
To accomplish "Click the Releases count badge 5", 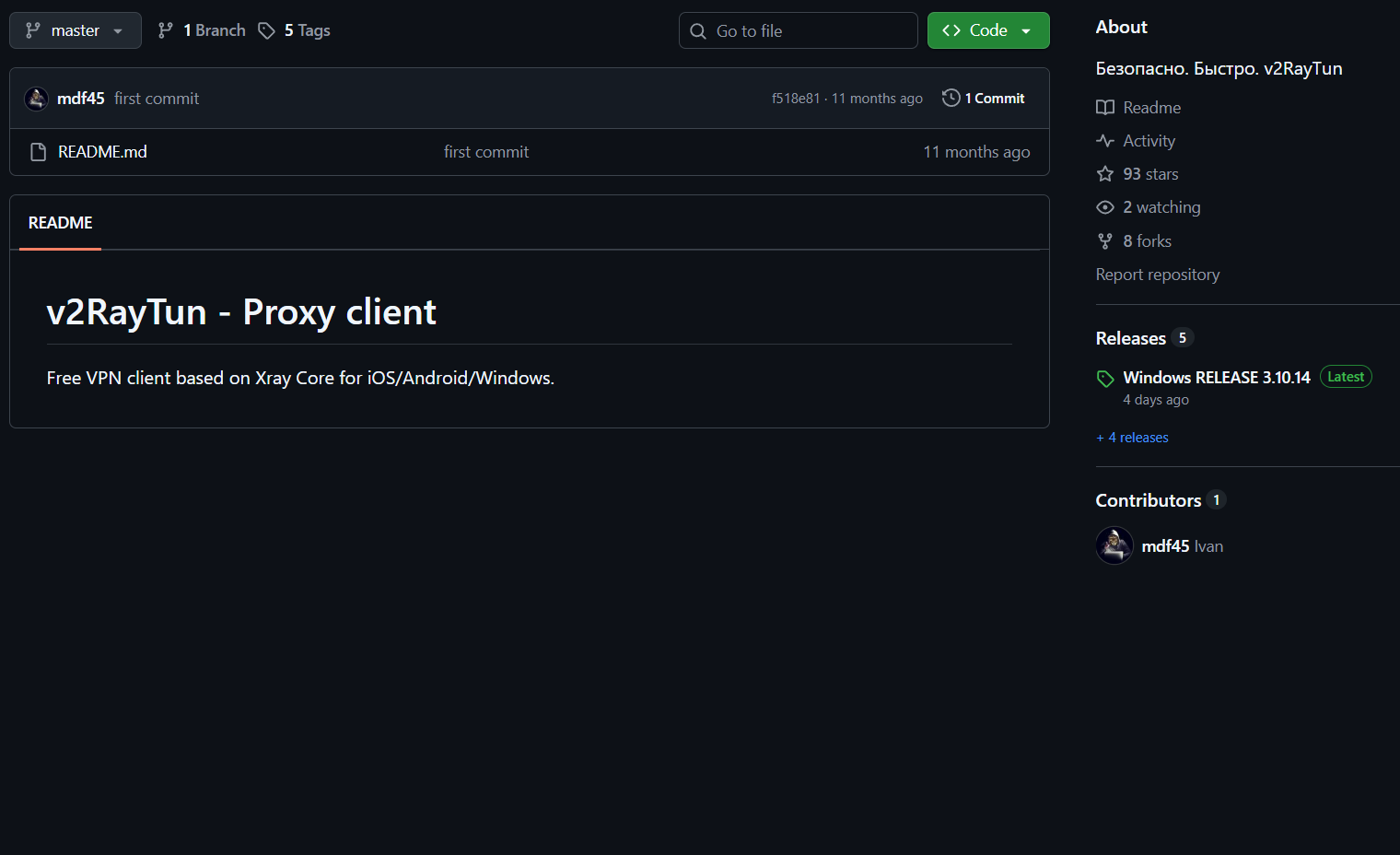I will [1183, 338].
